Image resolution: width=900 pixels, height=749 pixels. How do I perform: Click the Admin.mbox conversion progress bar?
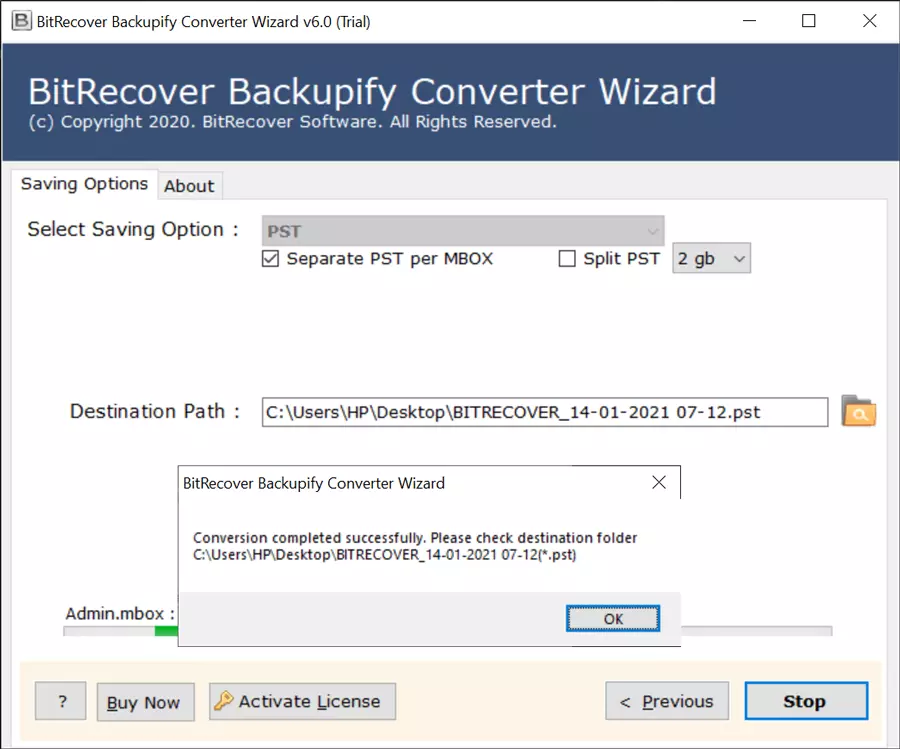(448, 631)
